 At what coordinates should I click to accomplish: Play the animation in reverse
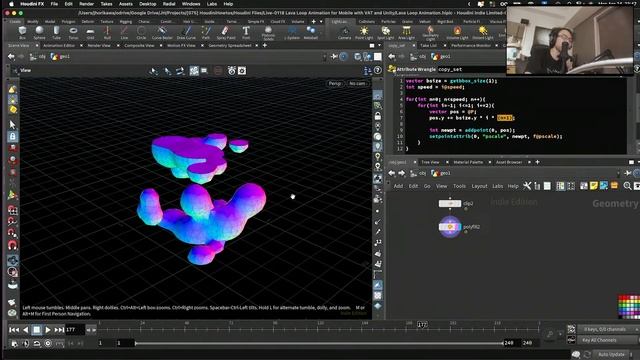tap(26, 330)
